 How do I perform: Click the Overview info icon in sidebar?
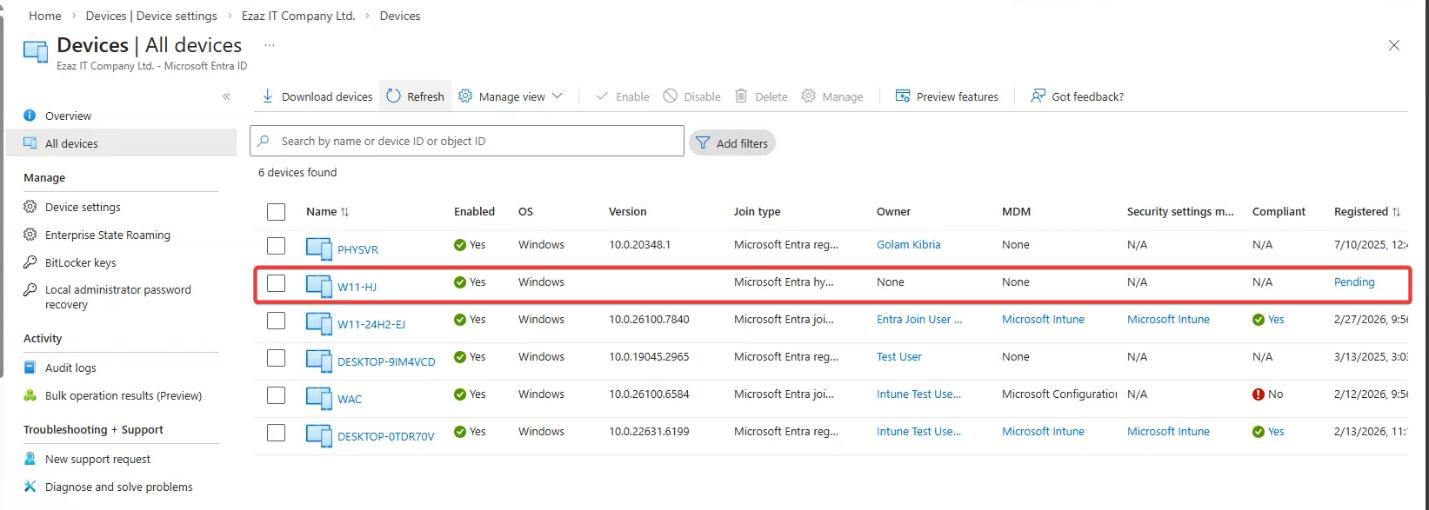30,115
